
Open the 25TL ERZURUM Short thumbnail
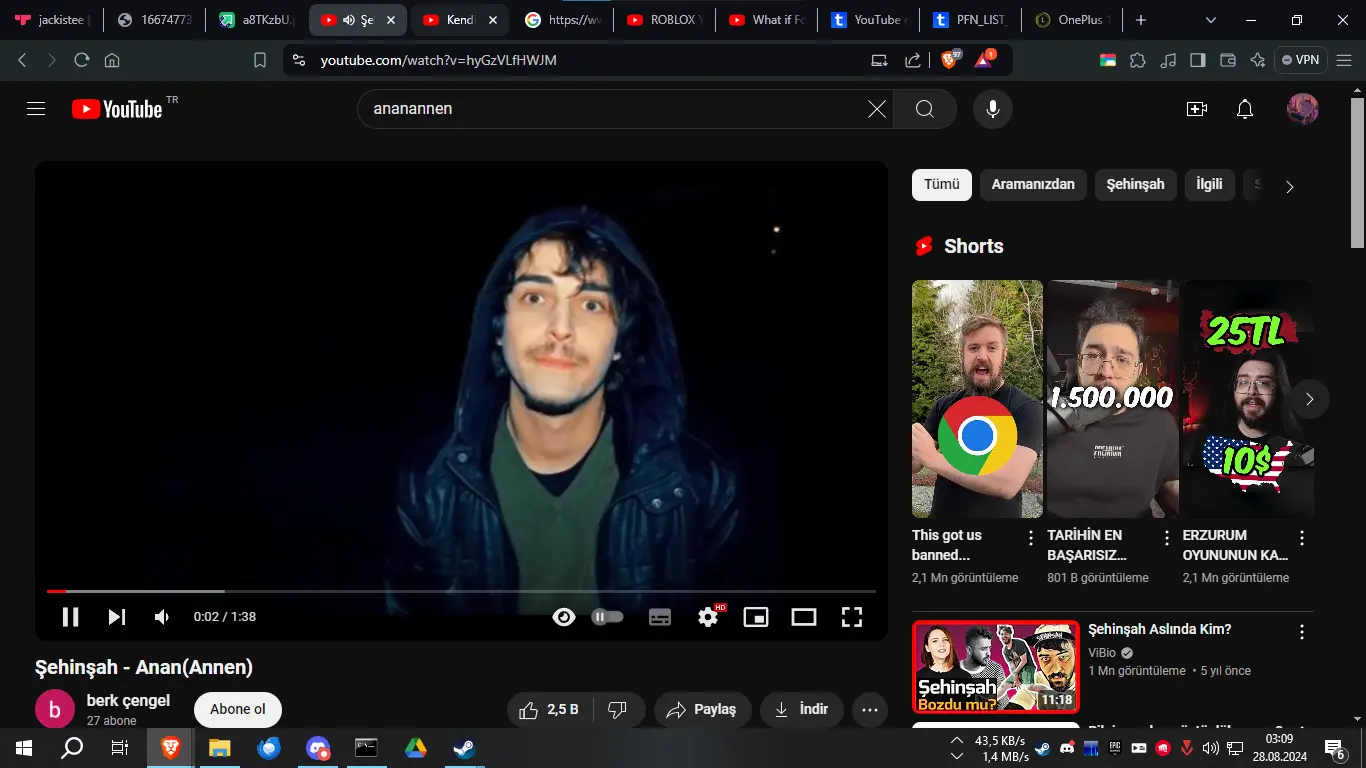click(x=1248, y=399)
